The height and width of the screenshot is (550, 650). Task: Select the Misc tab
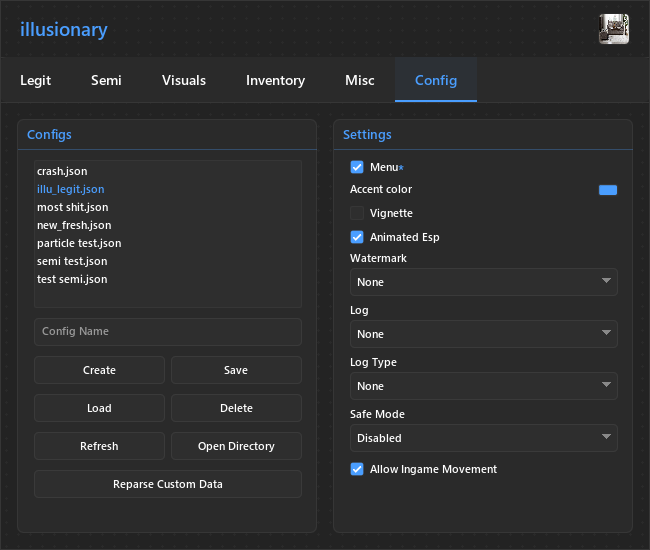pyautogui.click(x=360, y=80)
